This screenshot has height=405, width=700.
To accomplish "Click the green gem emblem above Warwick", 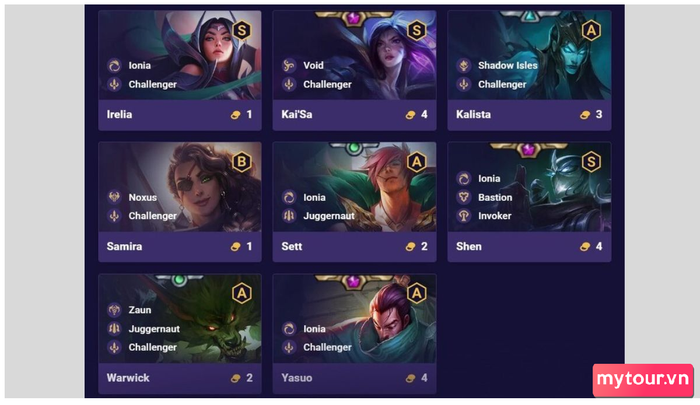I will [179, 280].
